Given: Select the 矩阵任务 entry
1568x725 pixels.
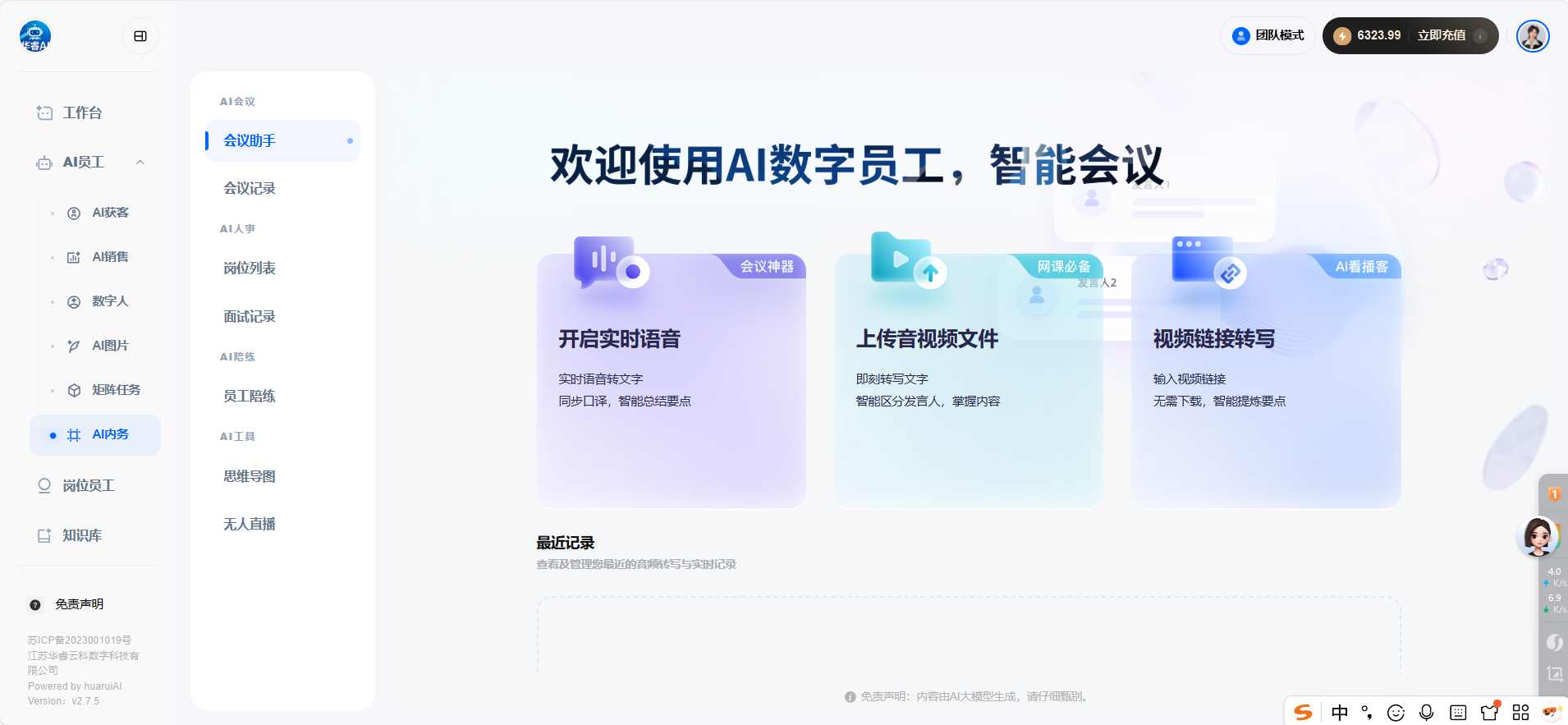Looking at the screenshot, I should coord(115,390).
